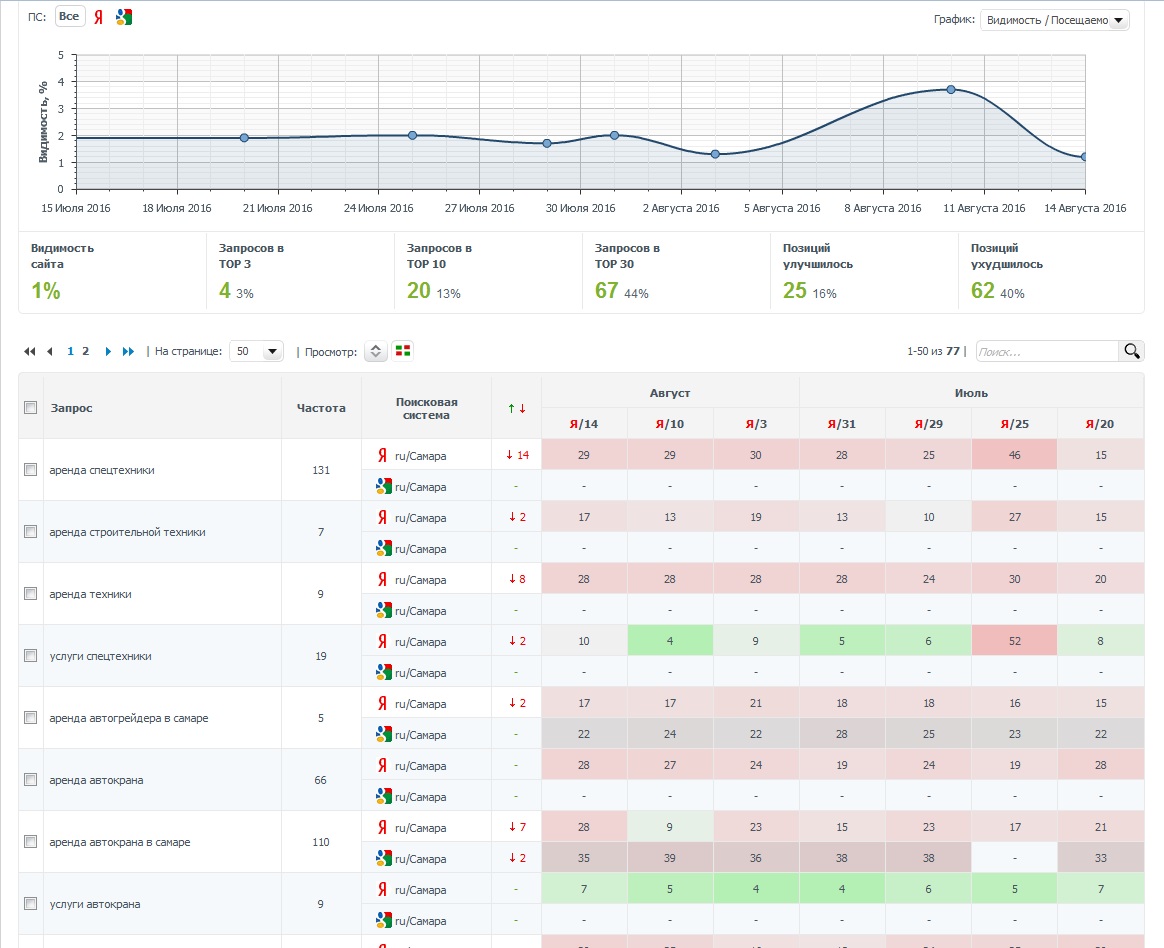Check the аренда автогрейдера в самаре row
This screenshot has width=1164, height=948.
click(x=30, y=718)
